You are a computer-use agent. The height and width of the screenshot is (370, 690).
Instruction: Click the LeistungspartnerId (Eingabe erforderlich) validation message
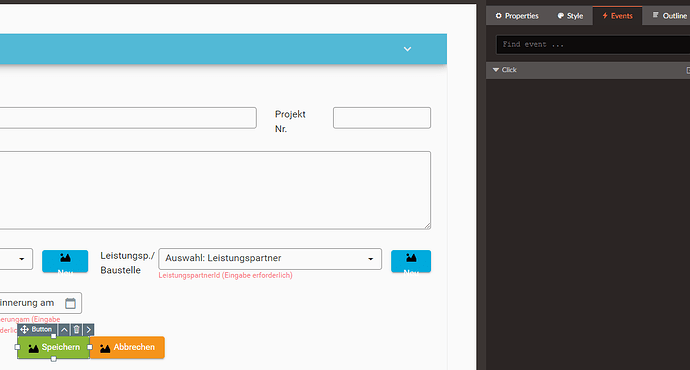pos(225,275)
